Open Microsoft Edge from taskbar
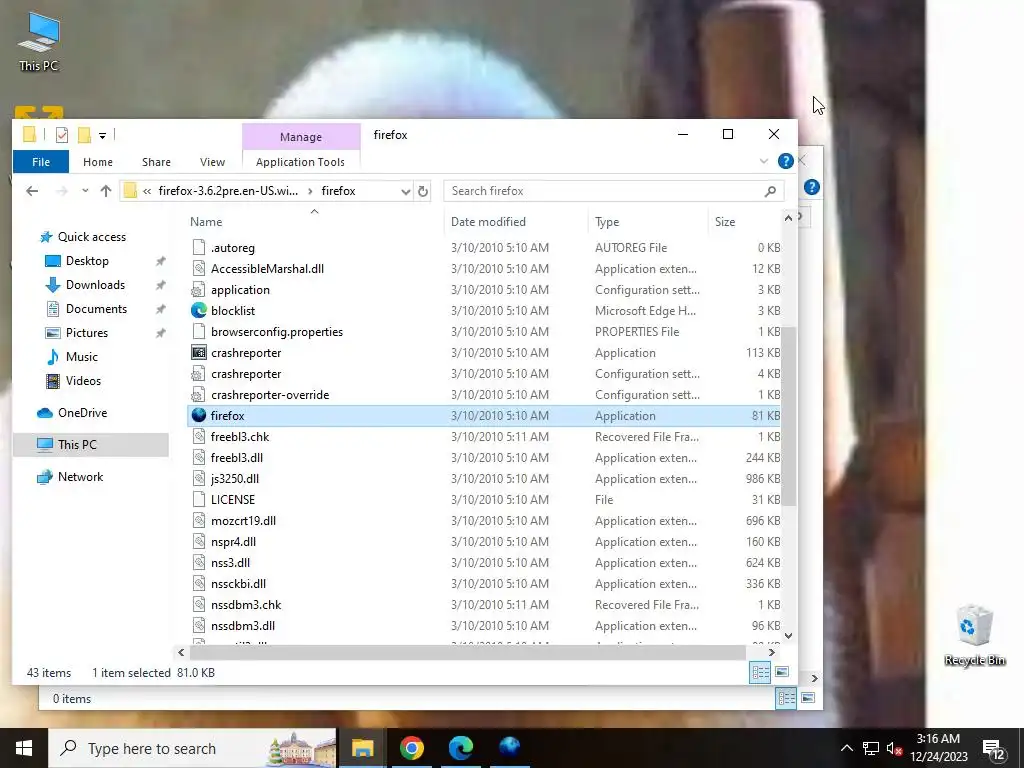 pyautogui.click(x=461, y=748)
